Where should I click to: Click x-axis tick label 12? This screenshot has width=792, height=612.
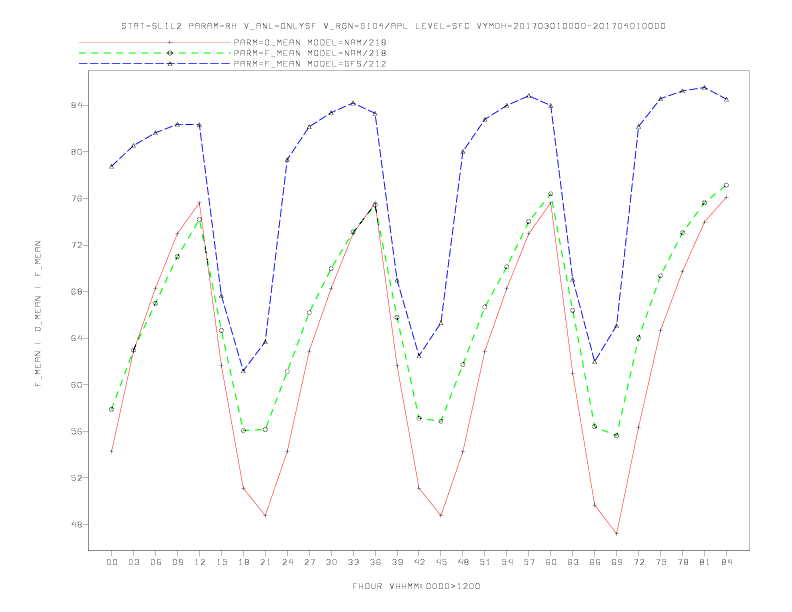point(200,562)
